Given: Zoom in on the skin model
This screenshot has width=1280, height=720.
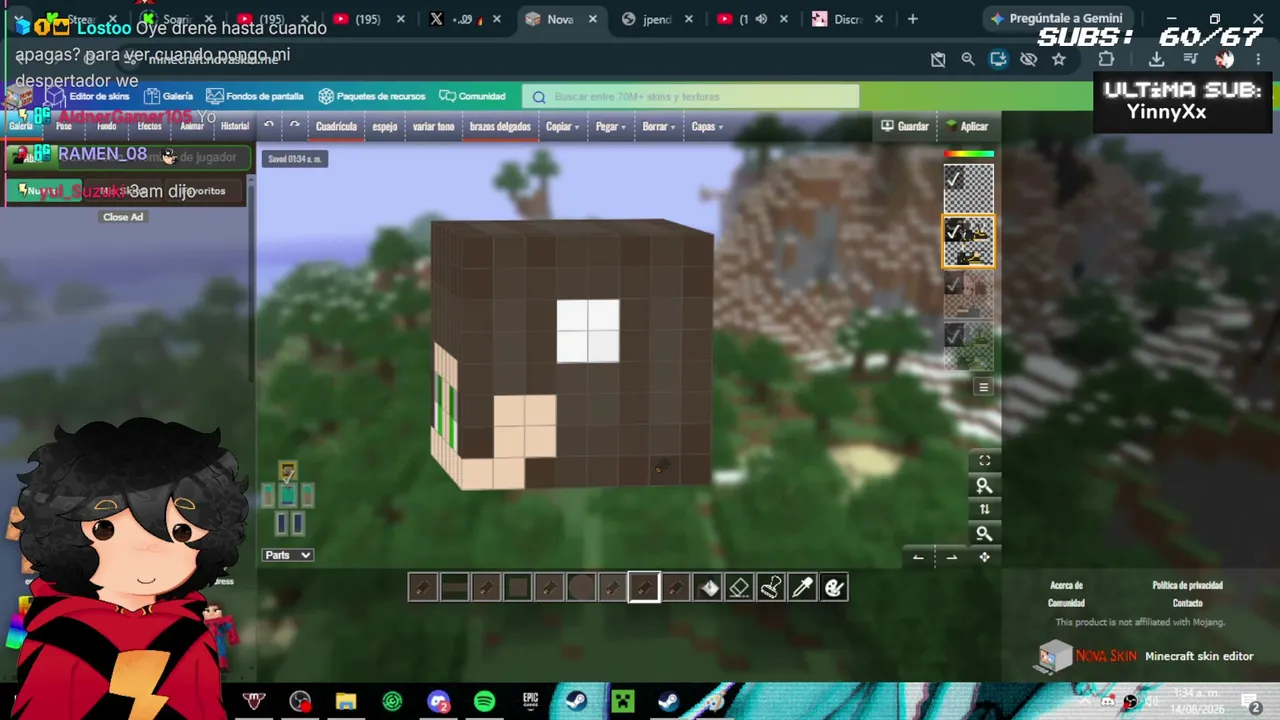Looking at the screenshot, I should 984,485.
